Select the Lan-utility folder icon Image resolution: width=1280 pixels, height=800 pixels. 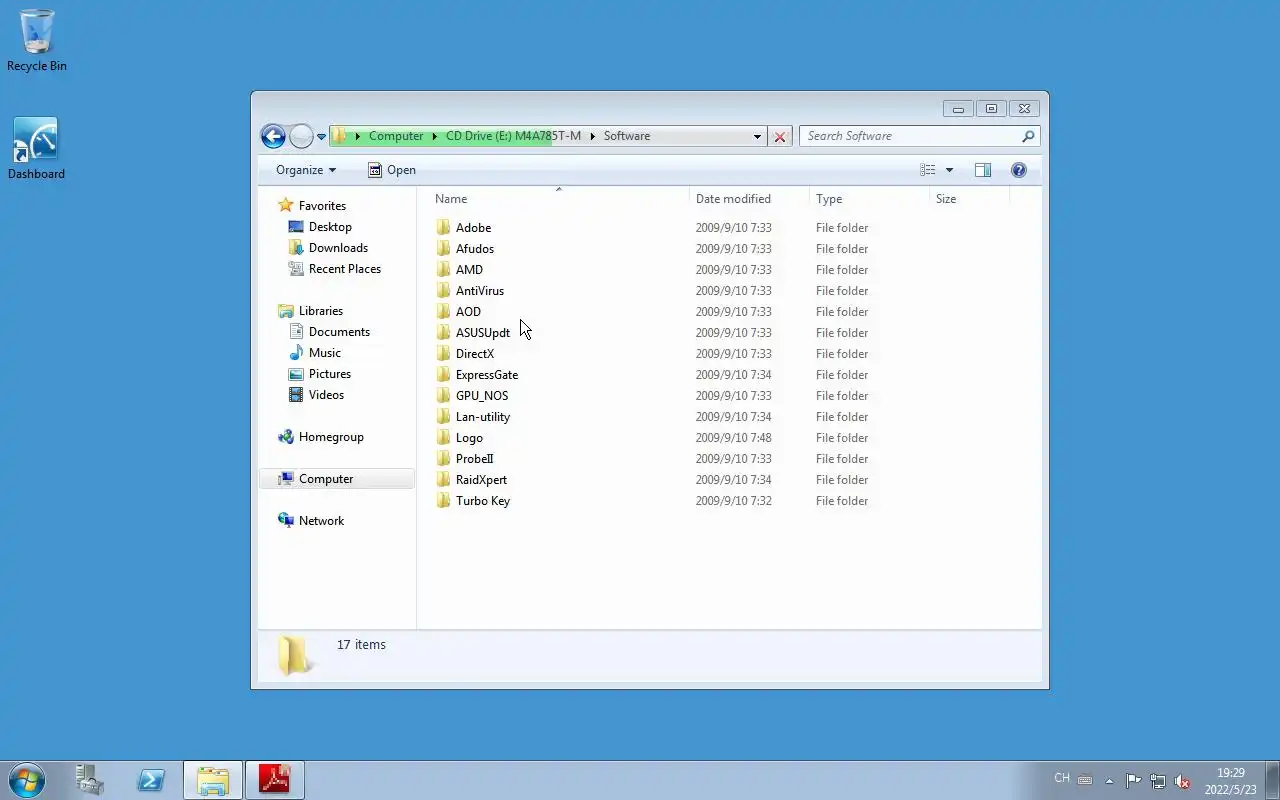tap(444, 417)
